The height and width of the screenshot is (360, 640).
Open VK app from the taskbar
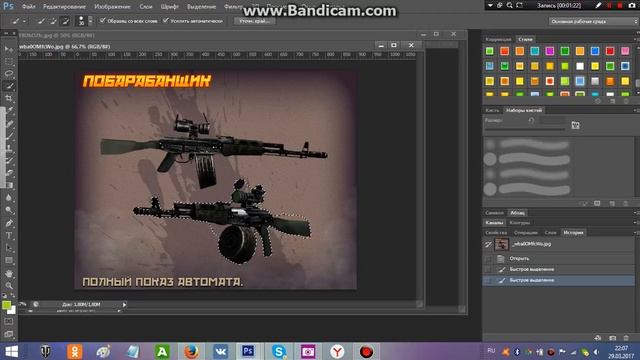(x=220, y=351)
